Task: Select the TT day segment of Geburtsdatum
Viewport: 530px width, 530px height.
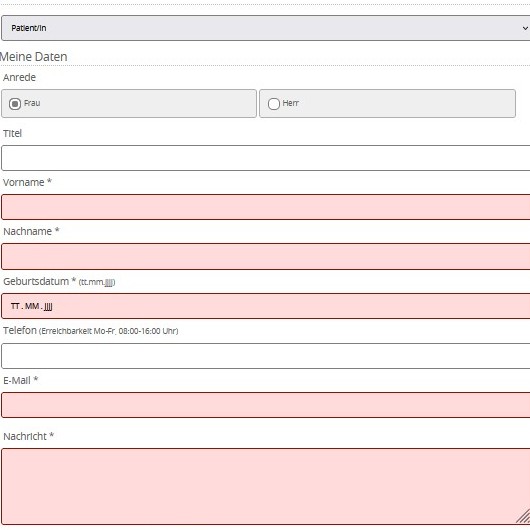Action: coord(15,306)
